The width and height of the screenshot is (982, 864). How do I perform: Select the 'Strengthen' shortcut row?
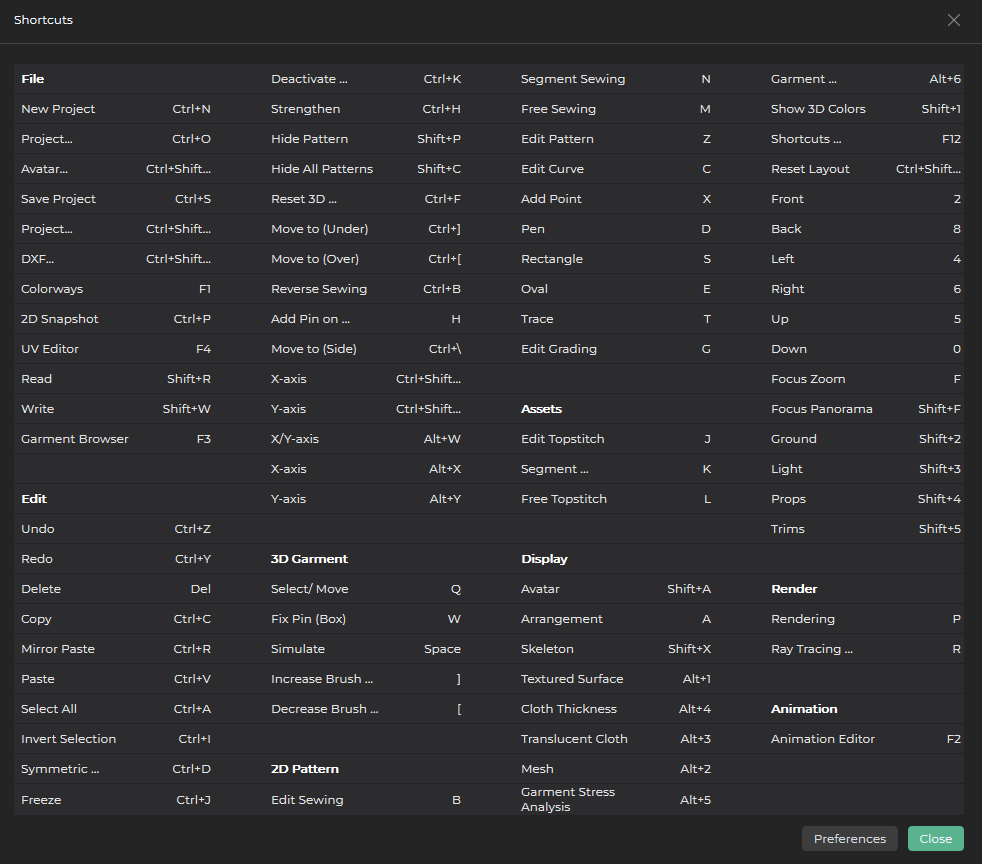pyautogui.click(x=366, y=109)
